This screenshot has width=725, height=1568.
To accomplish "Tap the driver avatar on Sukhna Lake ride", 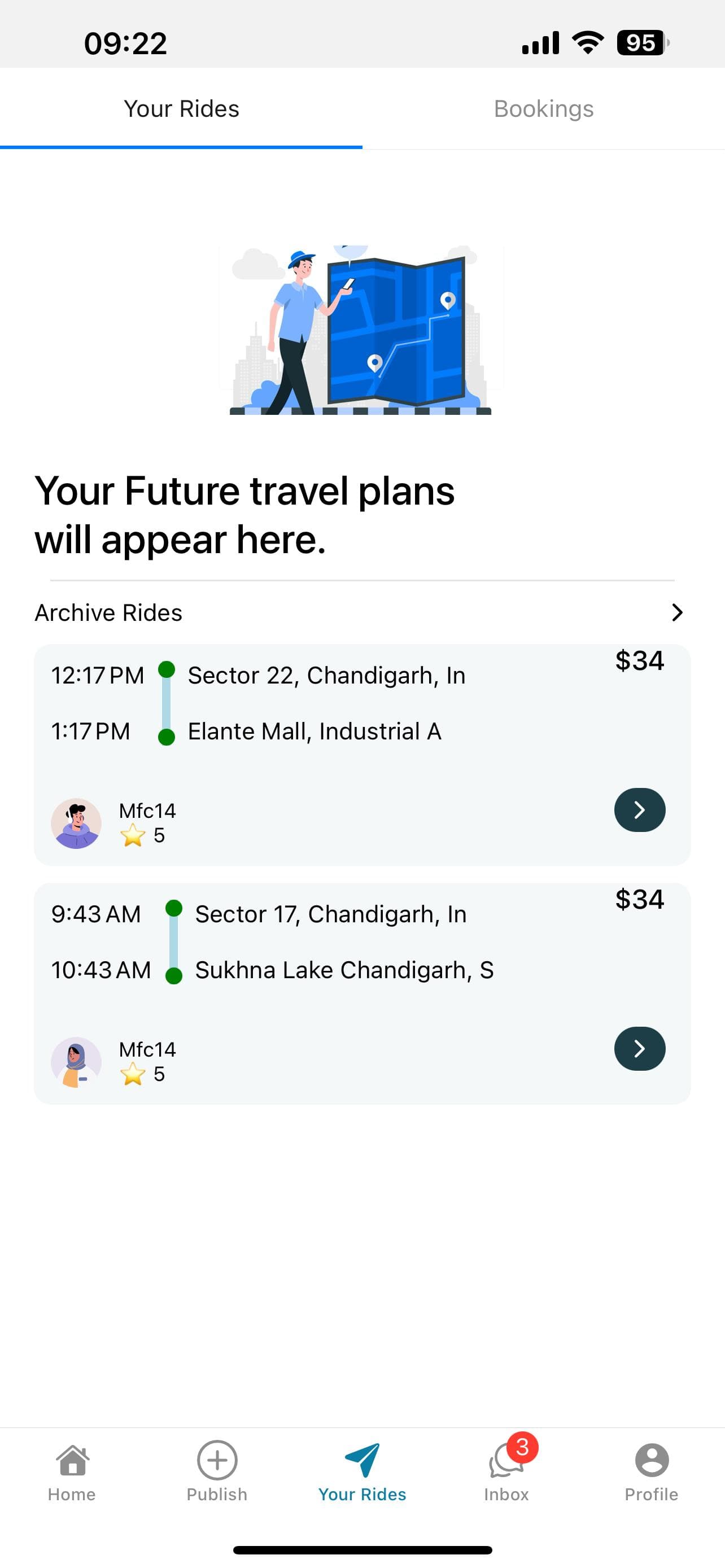I will tap(76, 1062).
